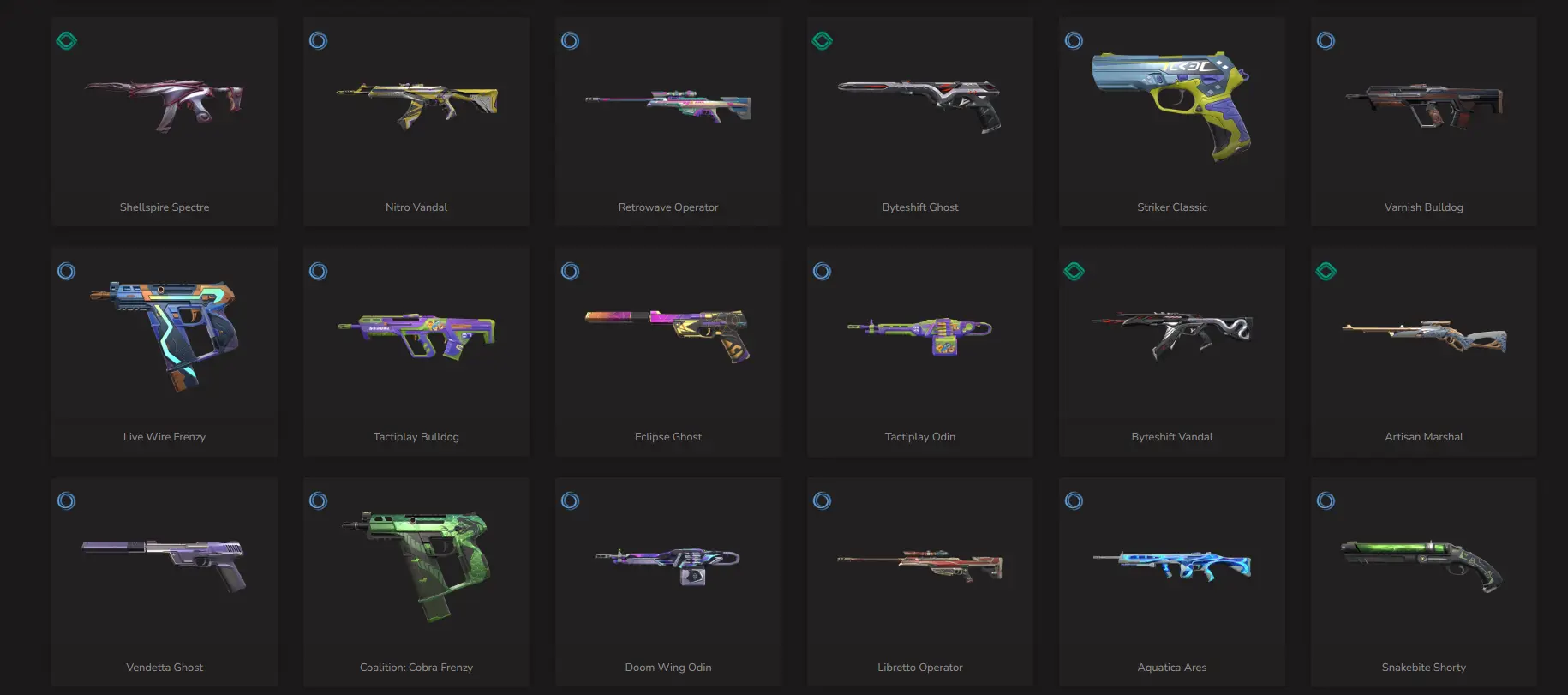This screenshot has height=695, width=1568.
Task: Click the blue tier icon on Eclipse Ghost
Action: click(570, 271)
